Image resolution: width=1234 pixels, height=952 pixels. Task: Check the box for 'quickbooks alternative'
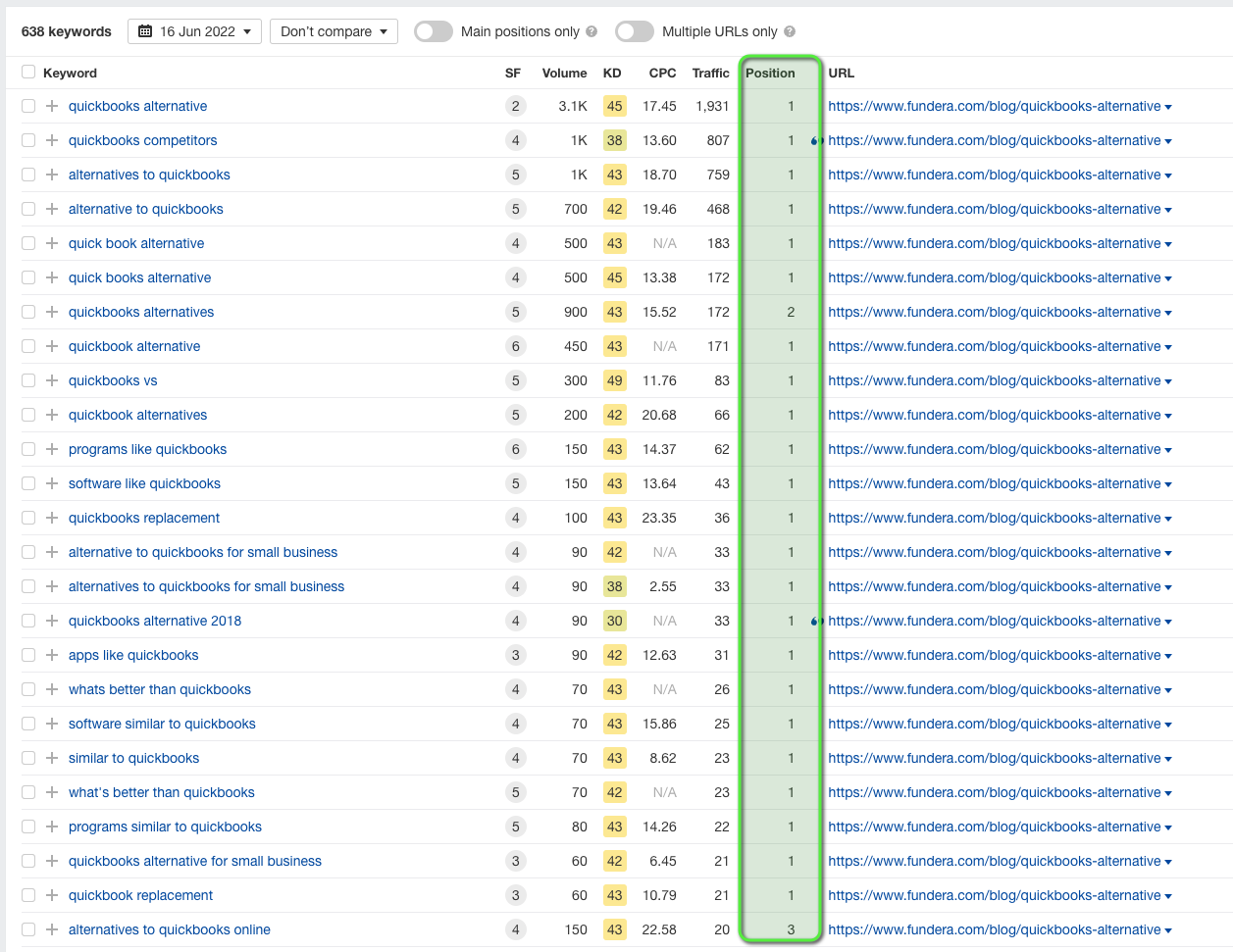point(28,106)
